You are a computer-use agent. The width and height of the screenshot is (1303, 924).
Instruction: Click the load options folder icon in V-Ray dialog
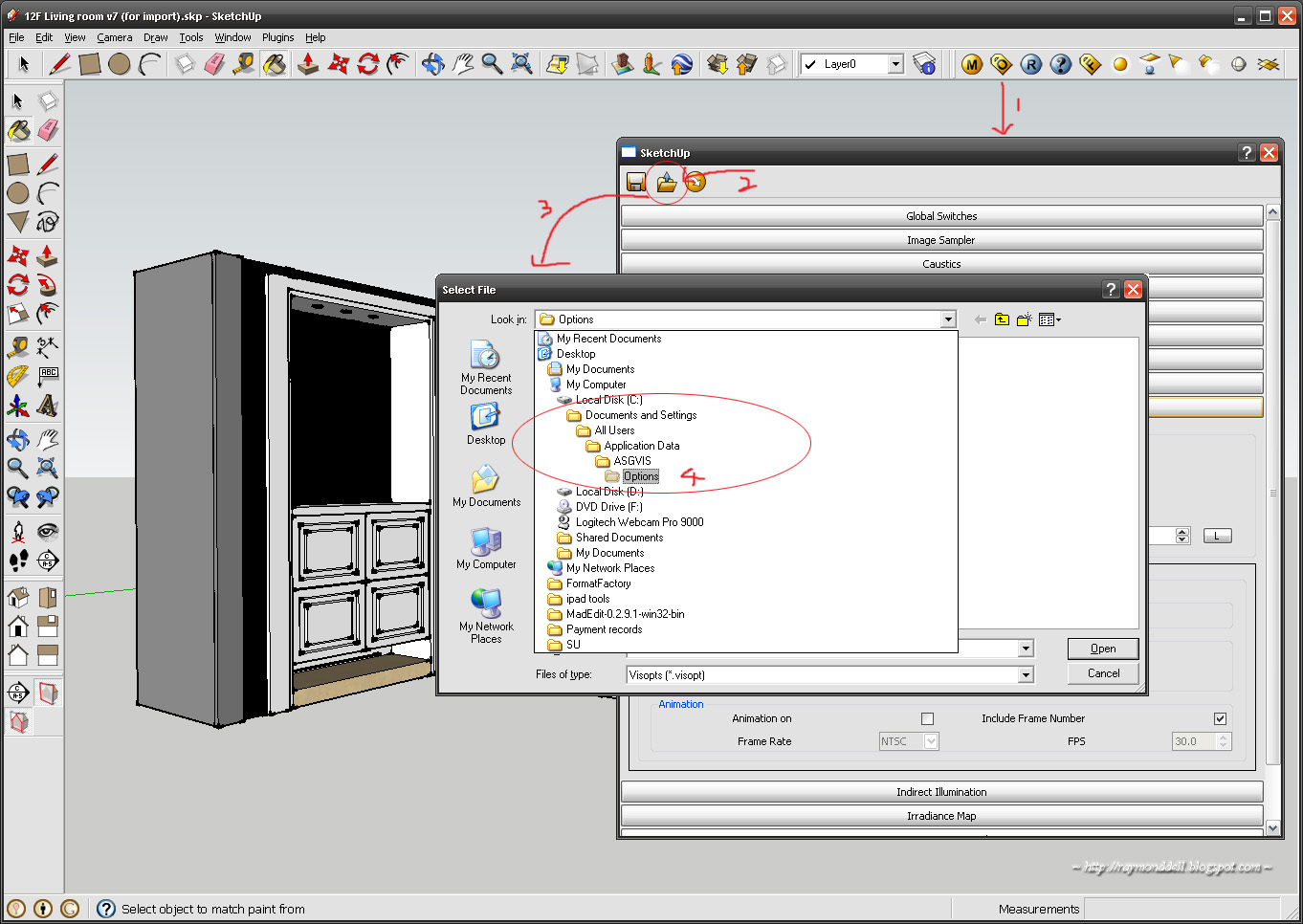(666, 182)
